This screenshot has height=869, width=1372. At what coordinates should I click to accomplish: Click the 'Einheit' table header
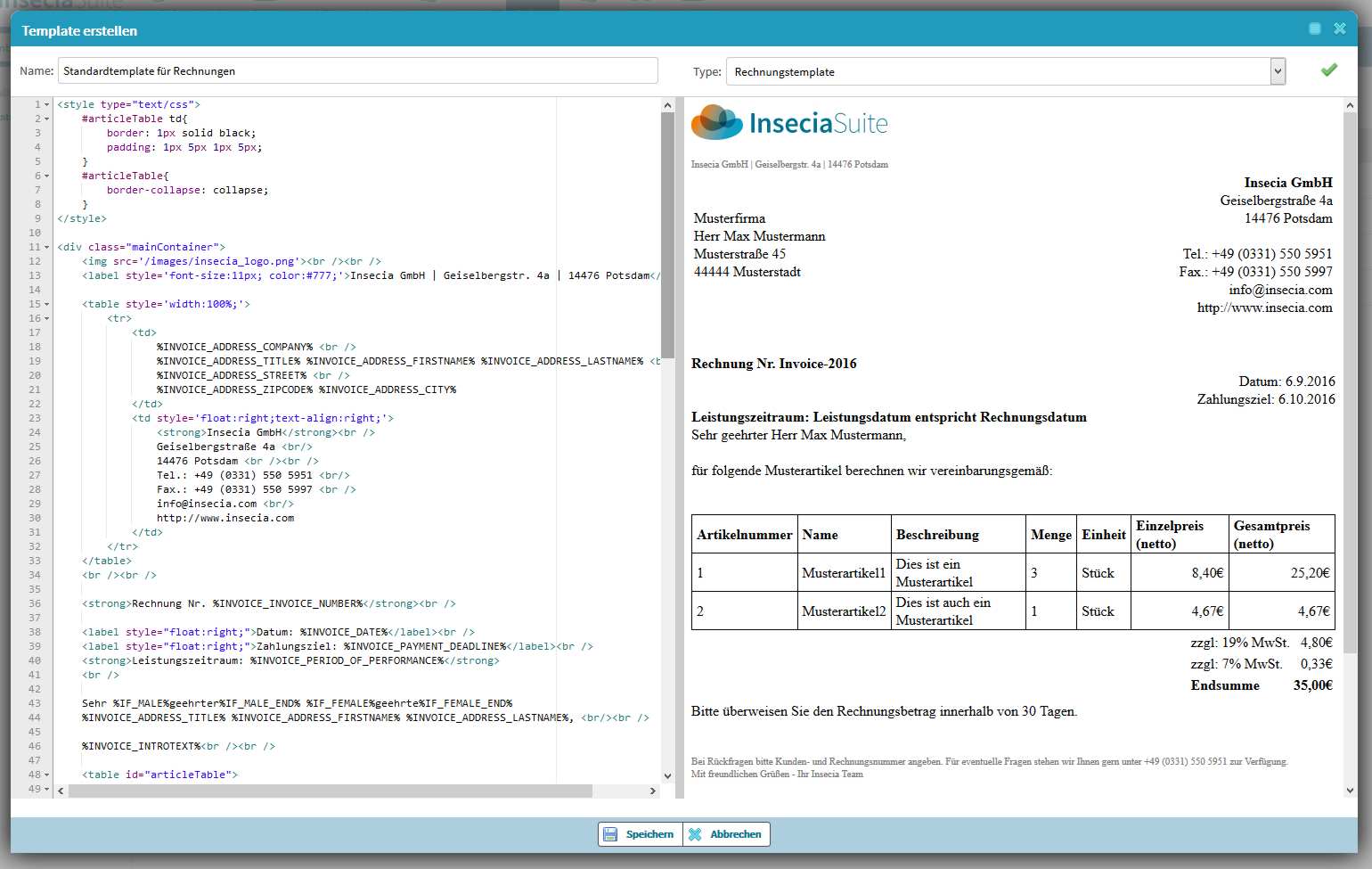click(1104, 535)
